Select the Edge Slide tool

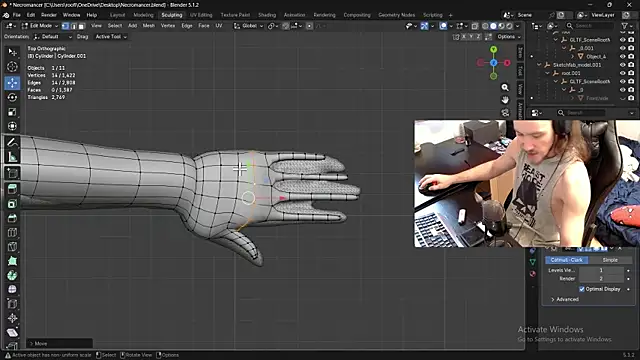pos(12,304)
